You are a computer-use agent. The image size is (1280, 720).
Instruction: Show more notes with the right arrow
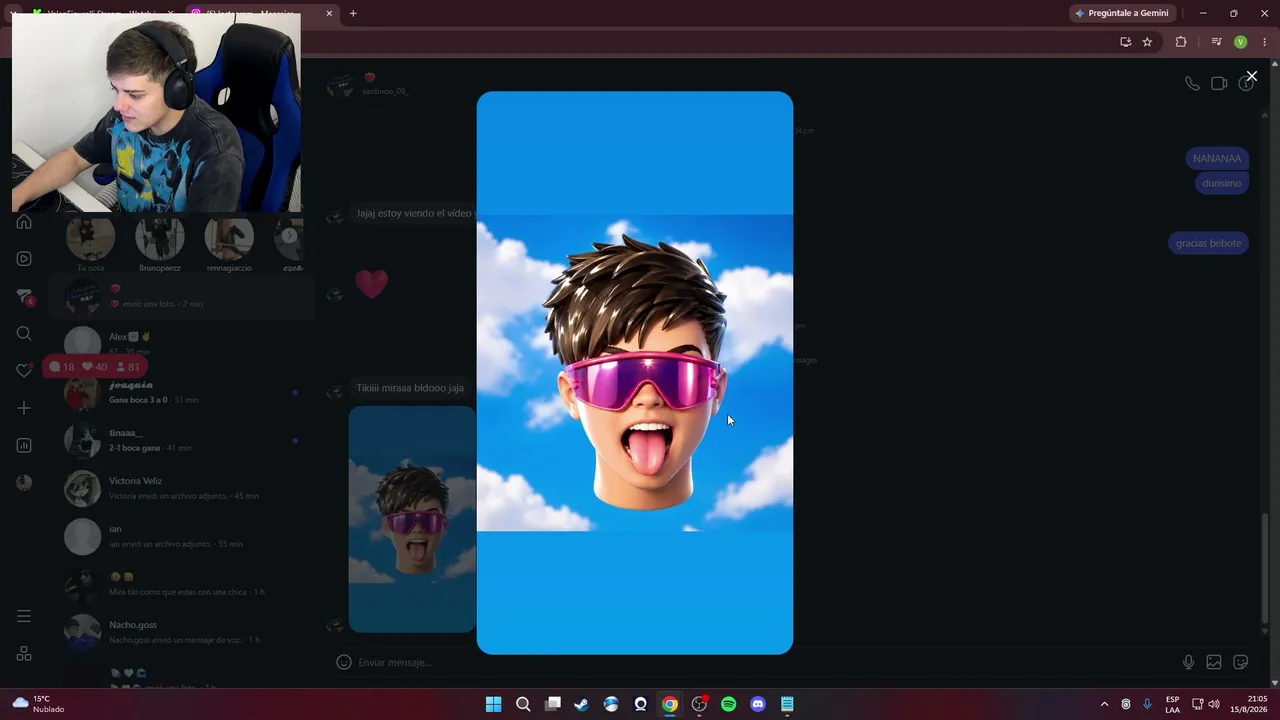click(289, 236)
